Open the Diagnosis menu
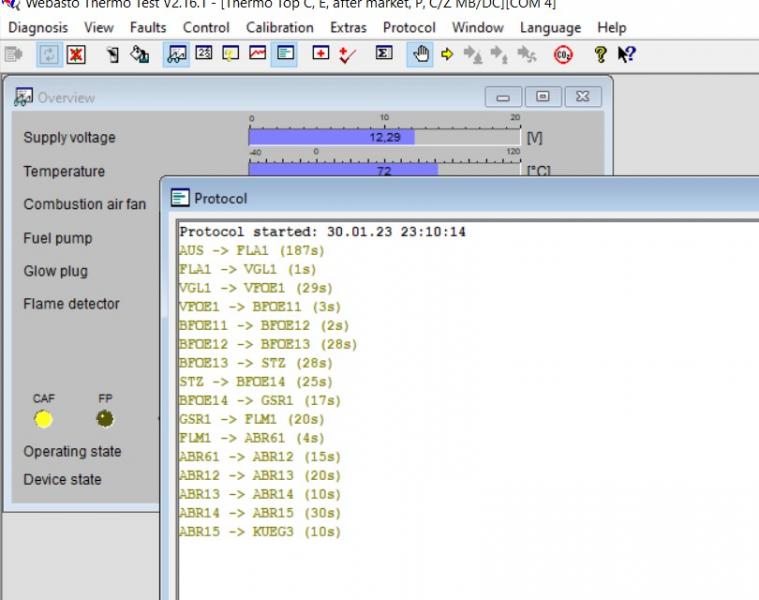 (x=38, y=28)
